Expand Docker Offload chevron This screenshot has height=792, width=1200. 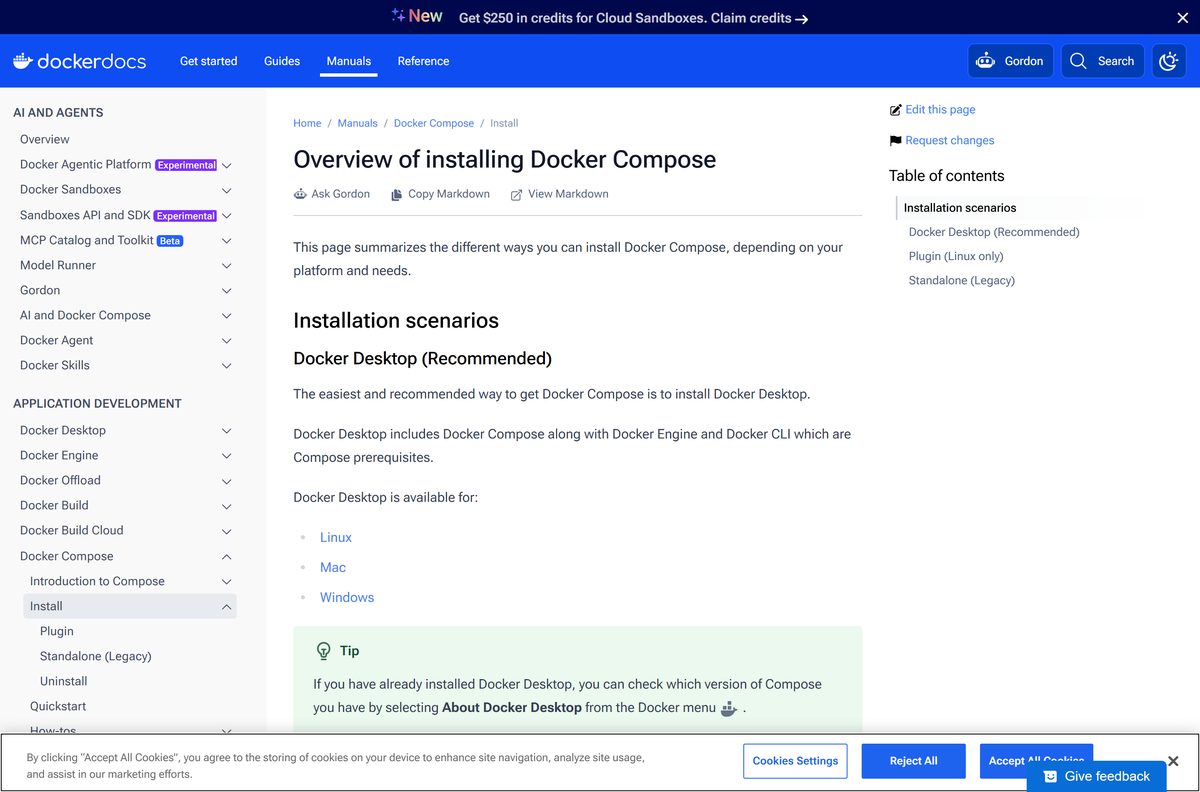(227, 481)
